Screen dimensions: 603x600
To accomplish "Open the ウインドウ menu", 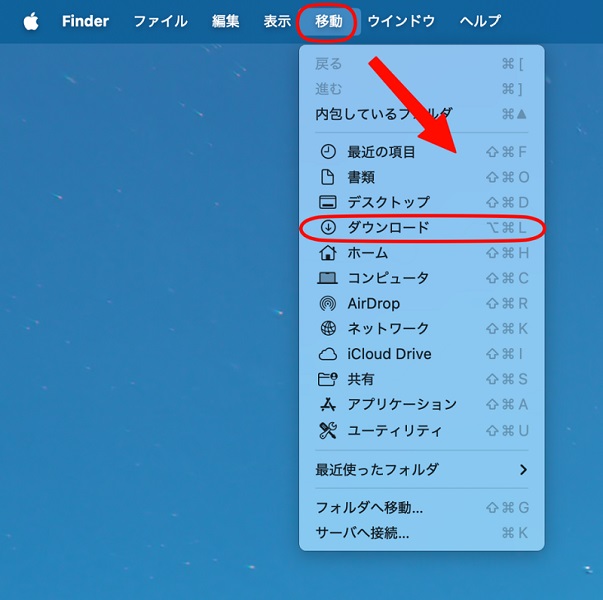I will [401, 21].
